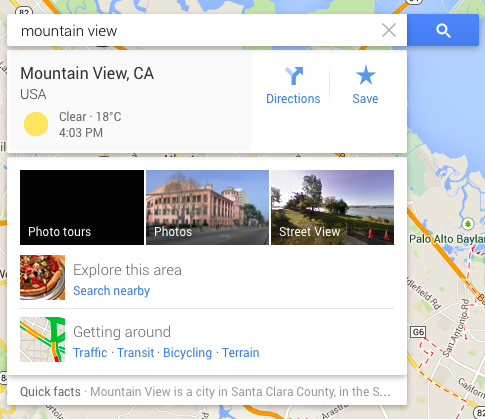
Task: Click the blue search magnifier button
Action: (443, 30)
